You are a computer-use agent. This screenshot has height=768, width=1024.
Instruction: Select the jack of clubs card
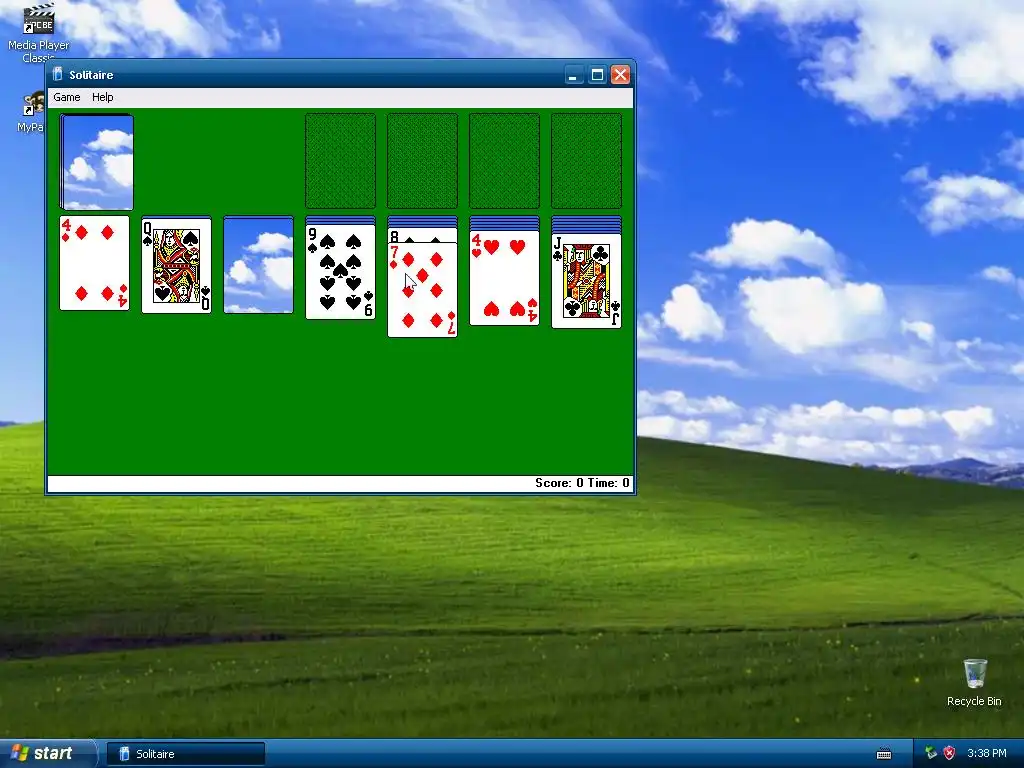pyautogui.click(x=586, y=281)
